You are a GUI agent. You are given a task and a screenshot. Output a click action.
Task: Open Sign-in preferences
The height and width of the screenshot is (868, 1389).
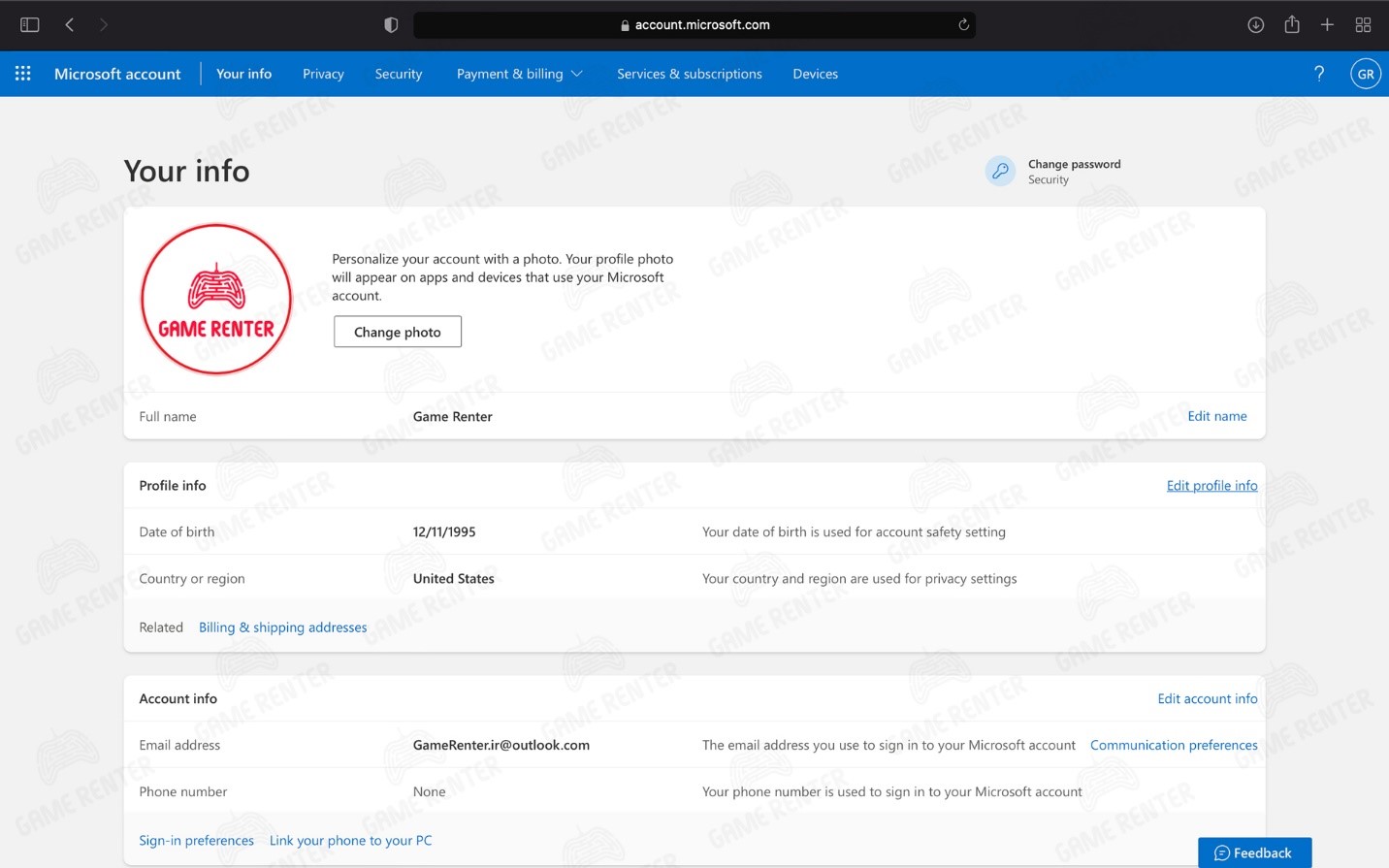(196, 841)
